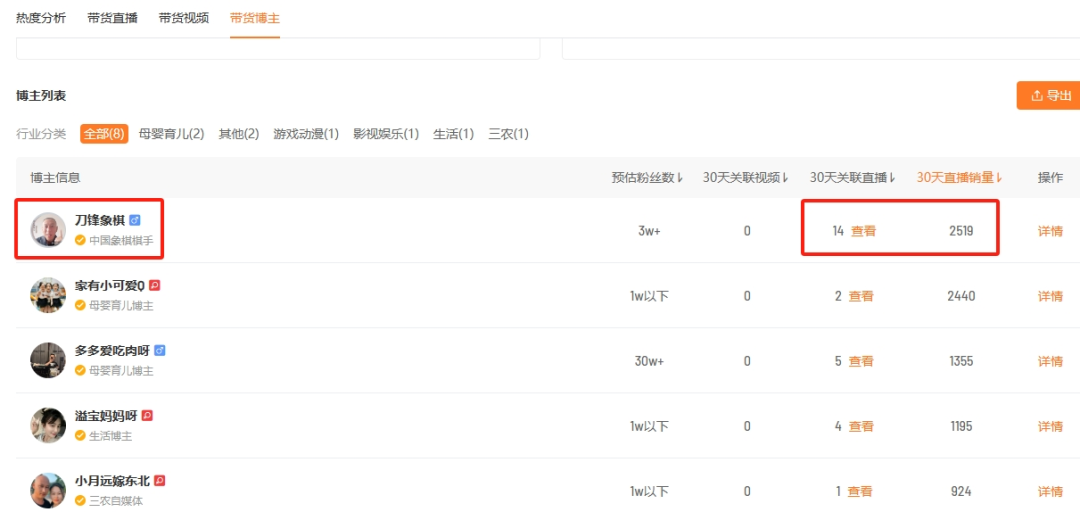Sort by 30天关联直播 column
This screenshot has height=512, width=1080.
[852, 178]
